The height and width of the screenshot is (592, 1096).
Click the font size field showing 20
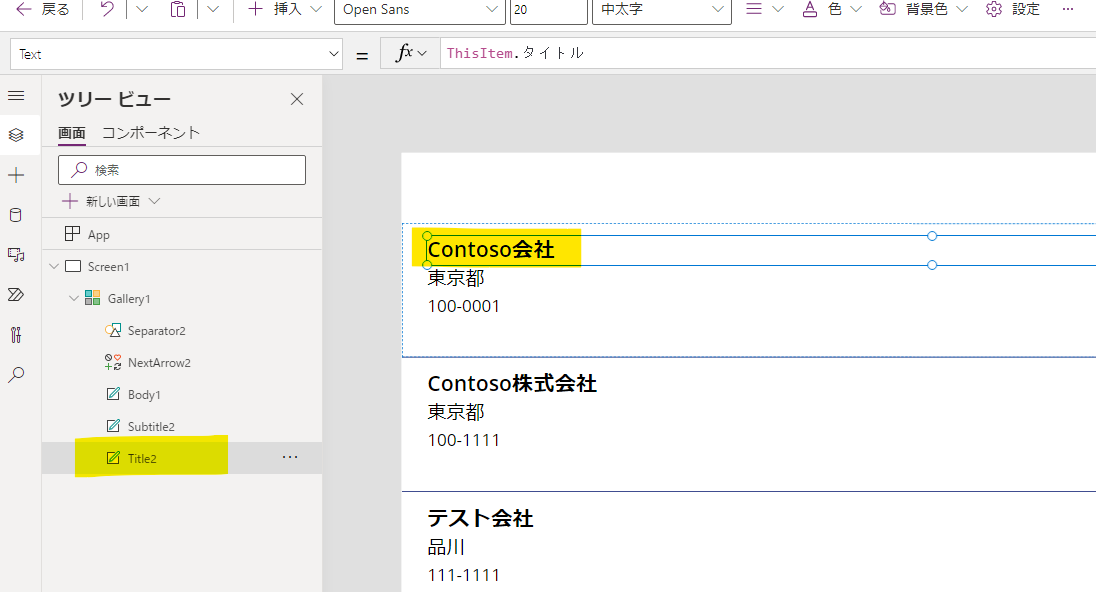tap(549, 10)
